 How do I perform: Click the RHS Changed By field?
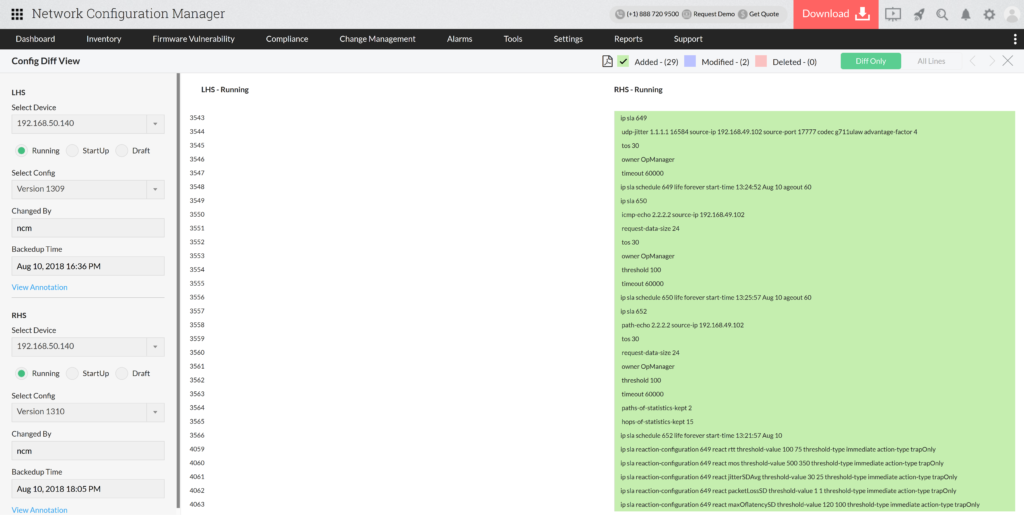[x=87, y=451]
